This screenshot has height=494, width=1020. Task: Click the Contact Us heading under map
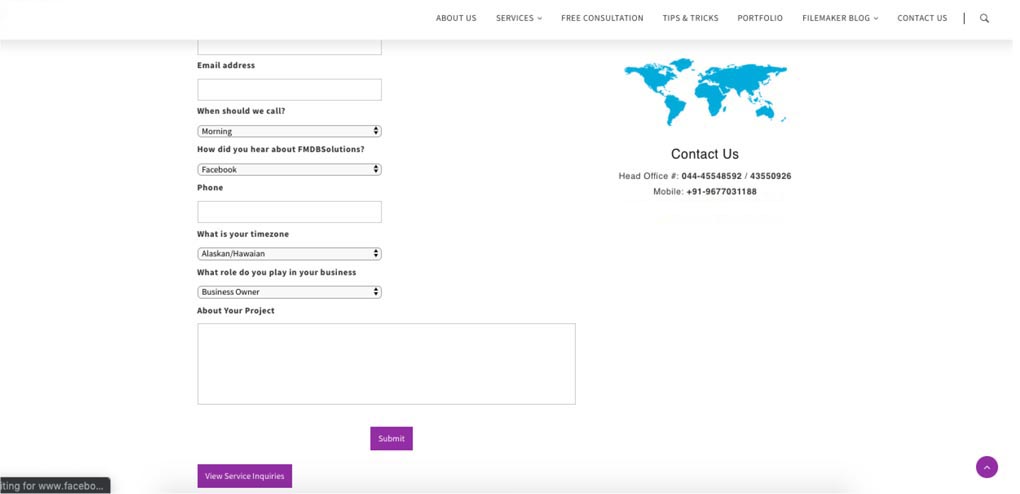coord(705,154)
